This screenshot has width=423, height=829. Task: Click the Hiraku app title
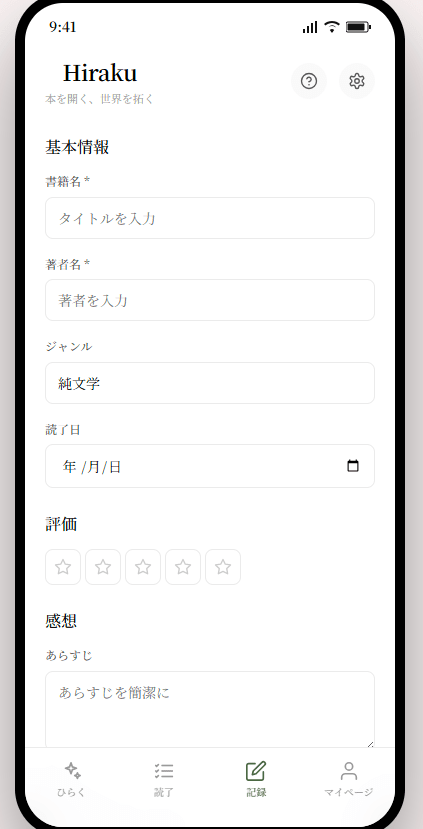pyautogui.click(x=100, y=73)
